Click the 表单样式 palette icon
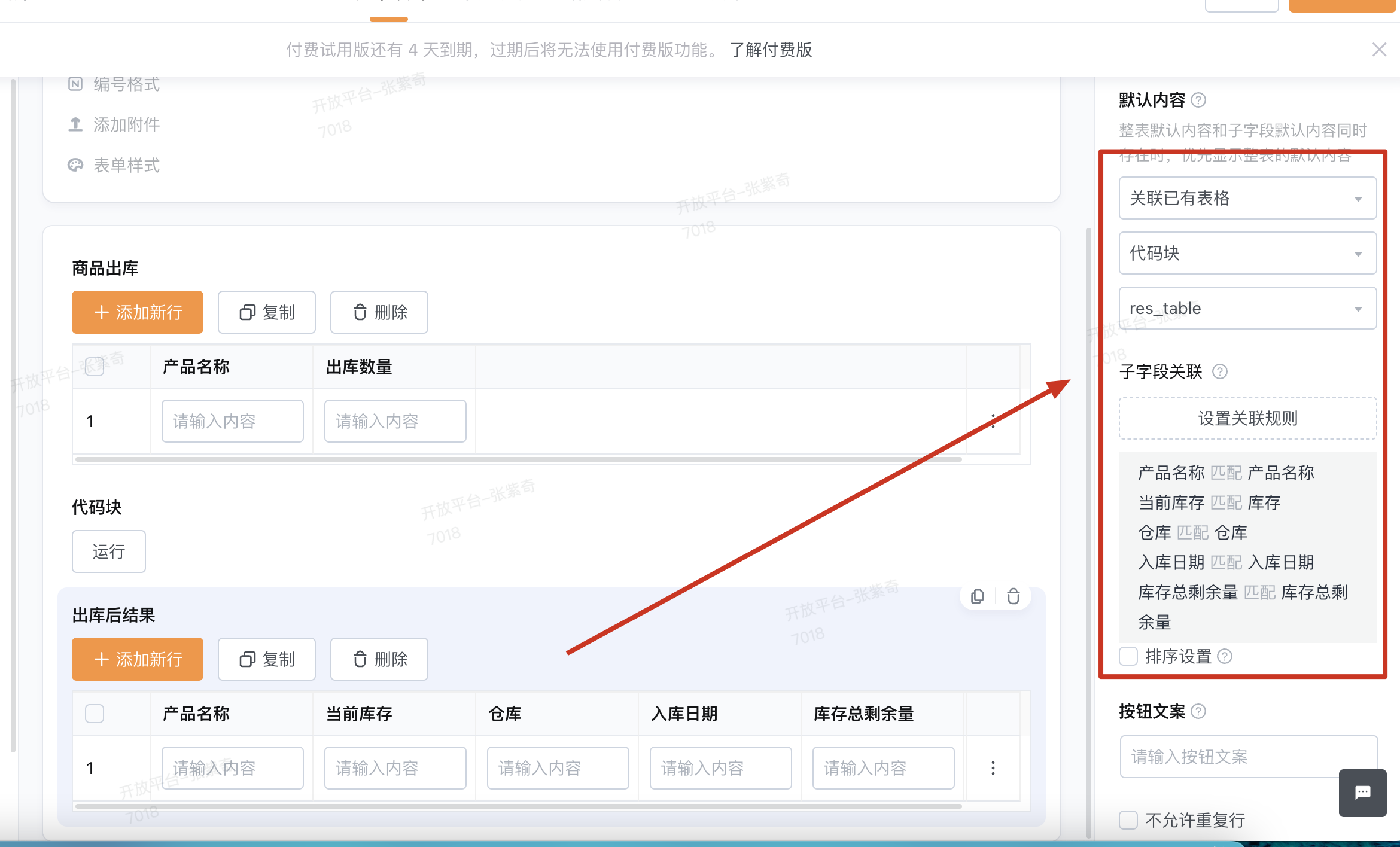The image size is (1400, 847). (75, 165)
